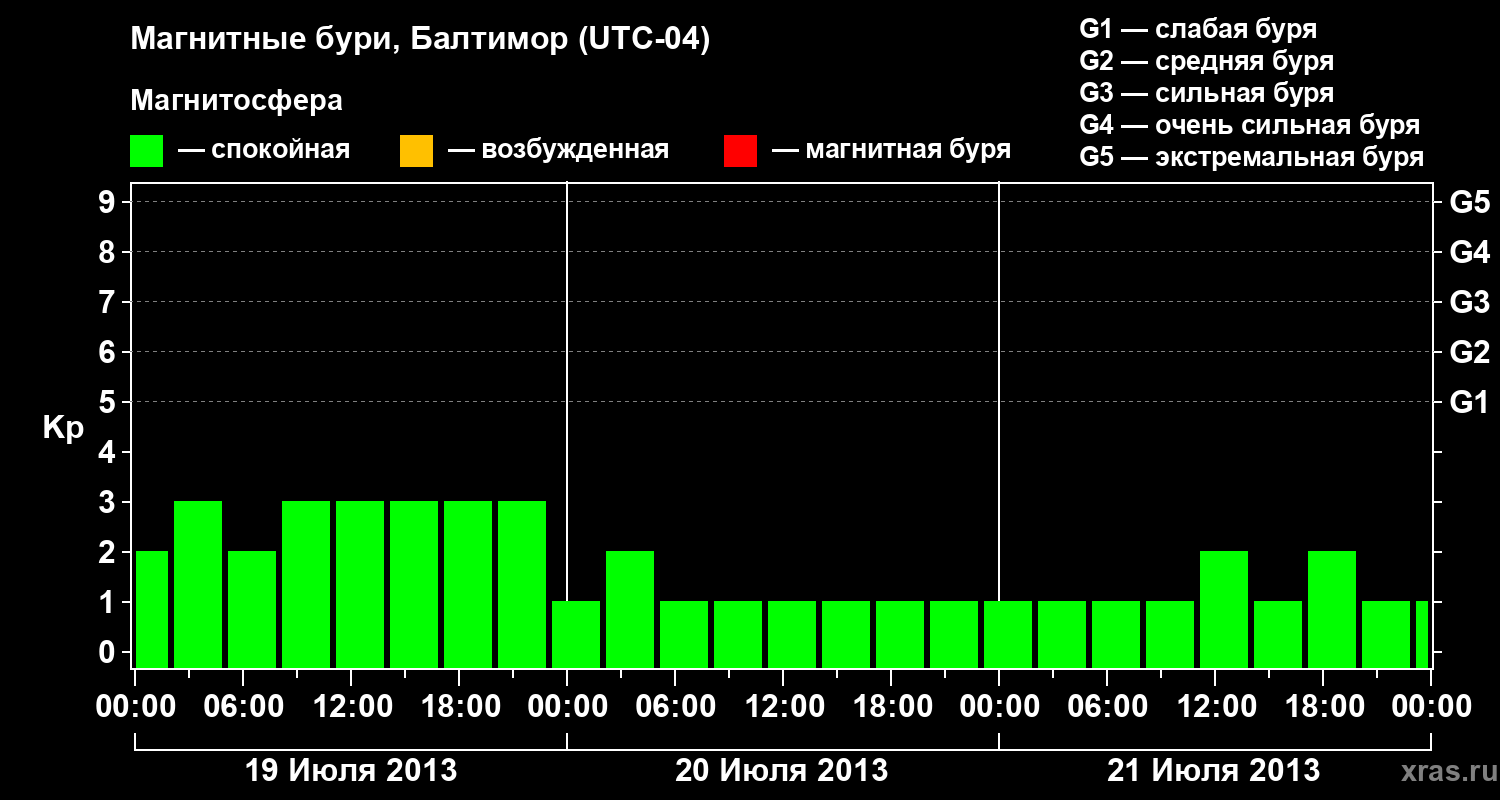
Task: Click the '18:00' time label under 21 Июля
Action: pyautogui.click(x=1323, y=707)
